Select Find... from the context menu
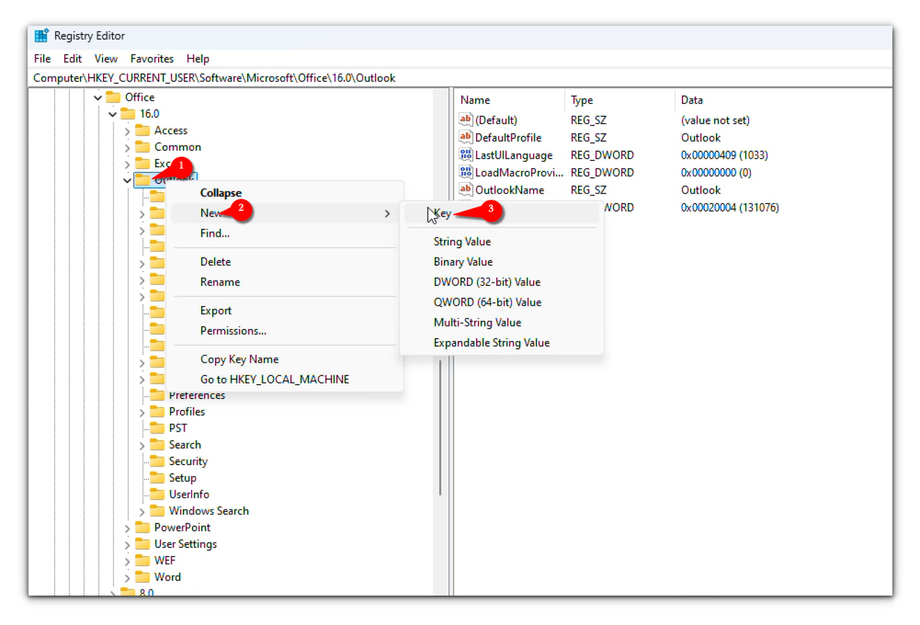 (x=287, y=234)
